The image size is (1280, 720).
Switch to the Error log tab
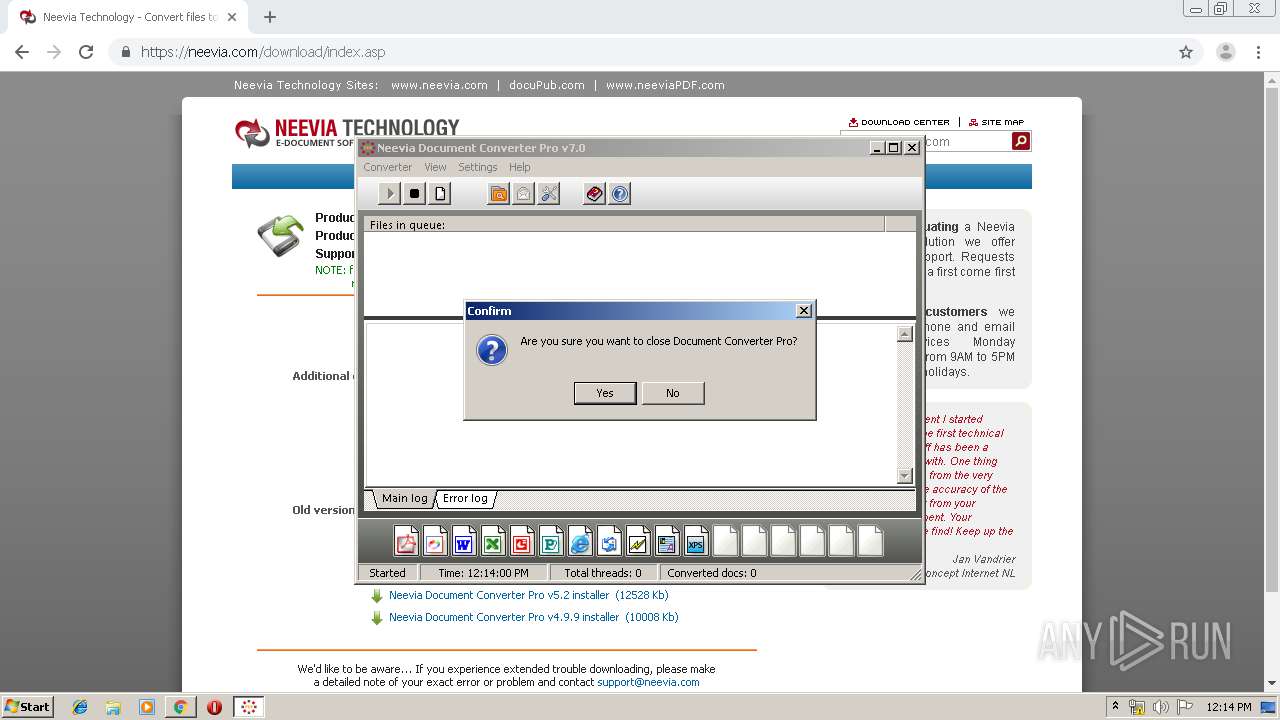click(465, 498)
